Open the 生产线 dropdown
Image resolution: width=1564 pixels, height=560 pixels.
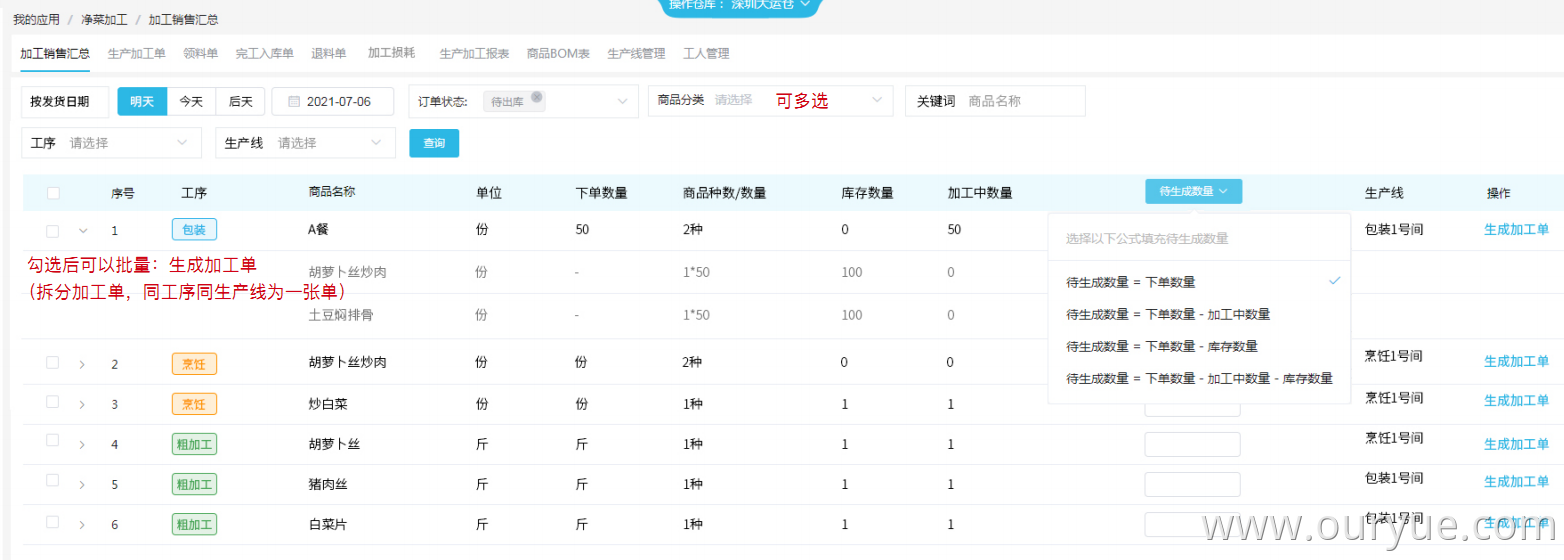coord(305,143)
